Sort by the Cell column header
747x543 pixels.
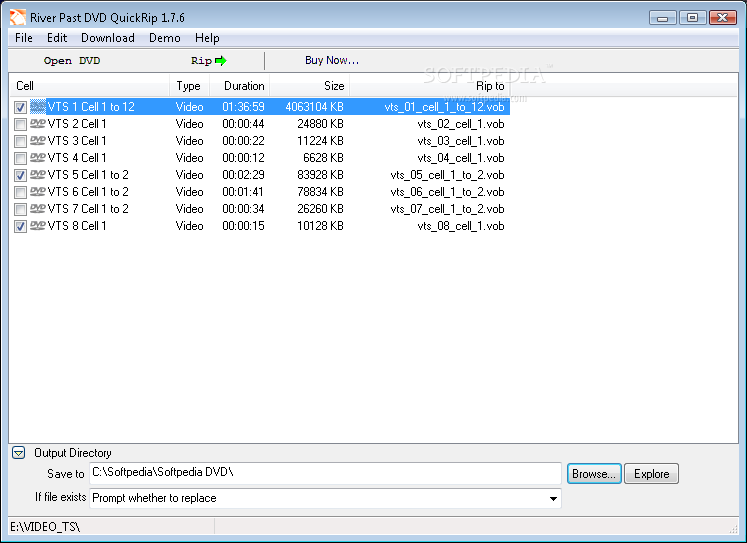(x=90, y=86)
